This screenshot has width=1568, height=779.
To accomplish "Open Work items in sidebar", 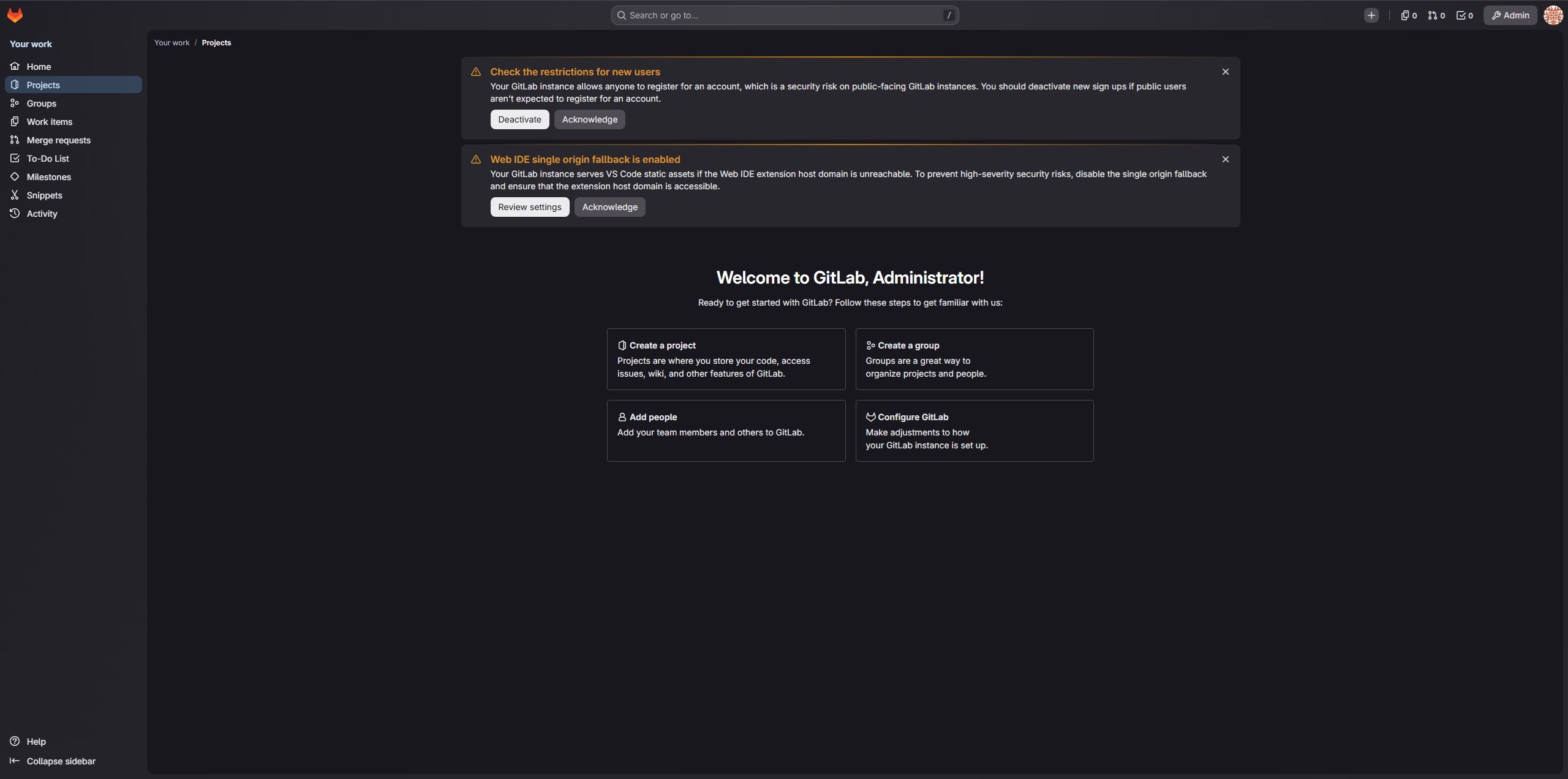I will click(73, 122).
